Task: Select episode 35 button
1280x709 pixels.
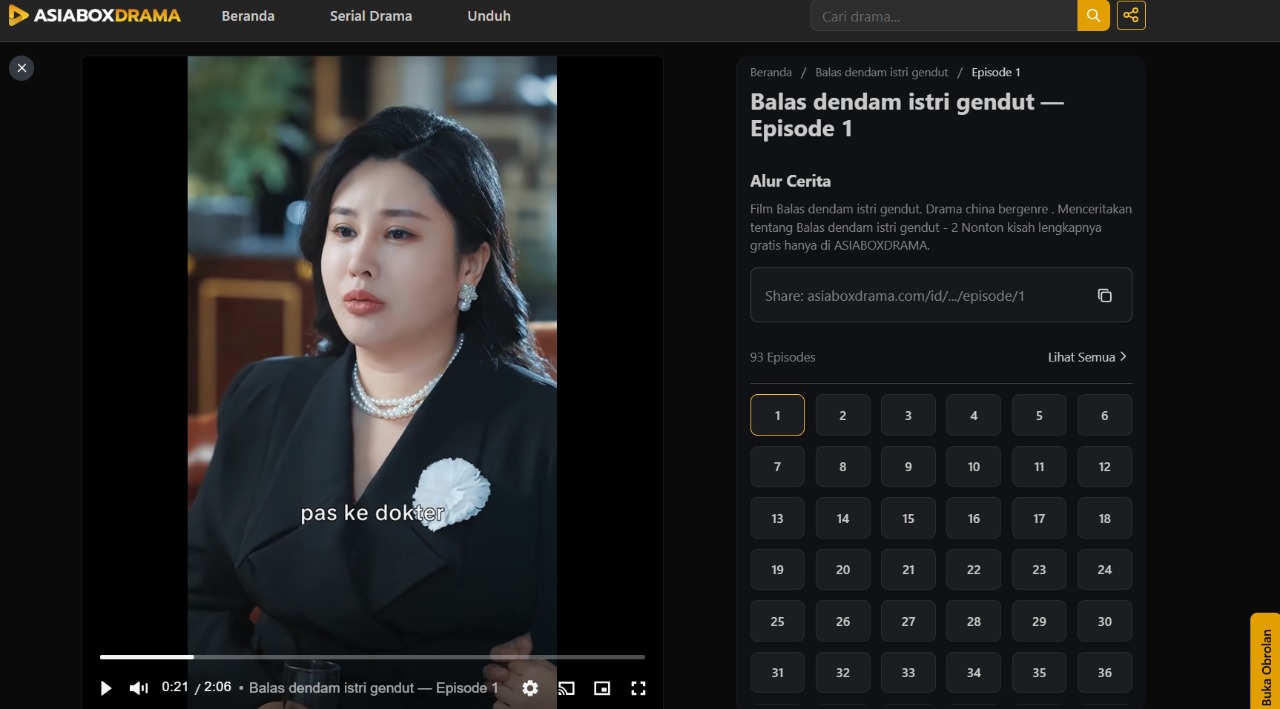Action: 1039,672
